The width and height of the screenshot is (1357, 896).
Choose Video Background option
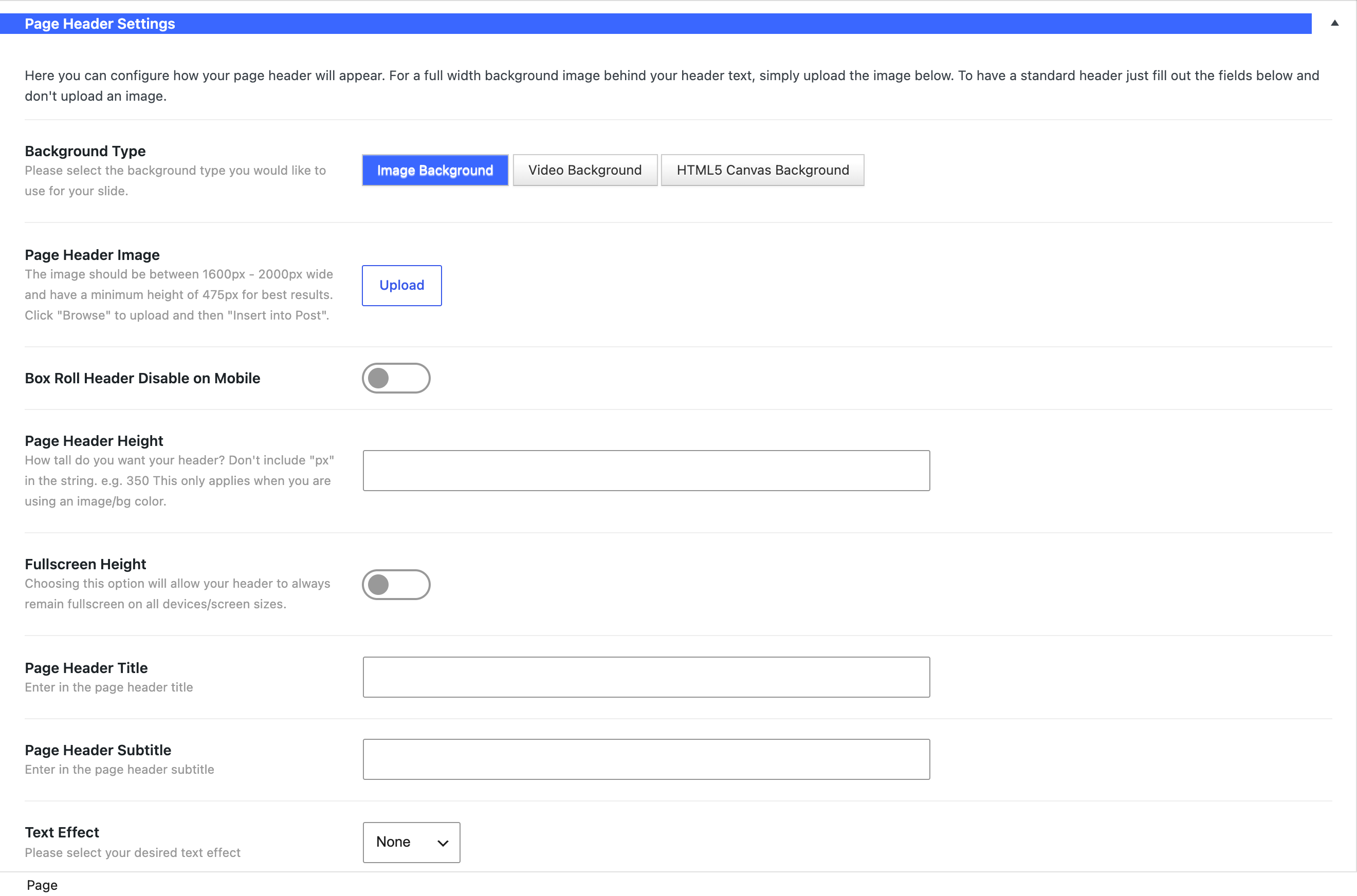point(585,170)
